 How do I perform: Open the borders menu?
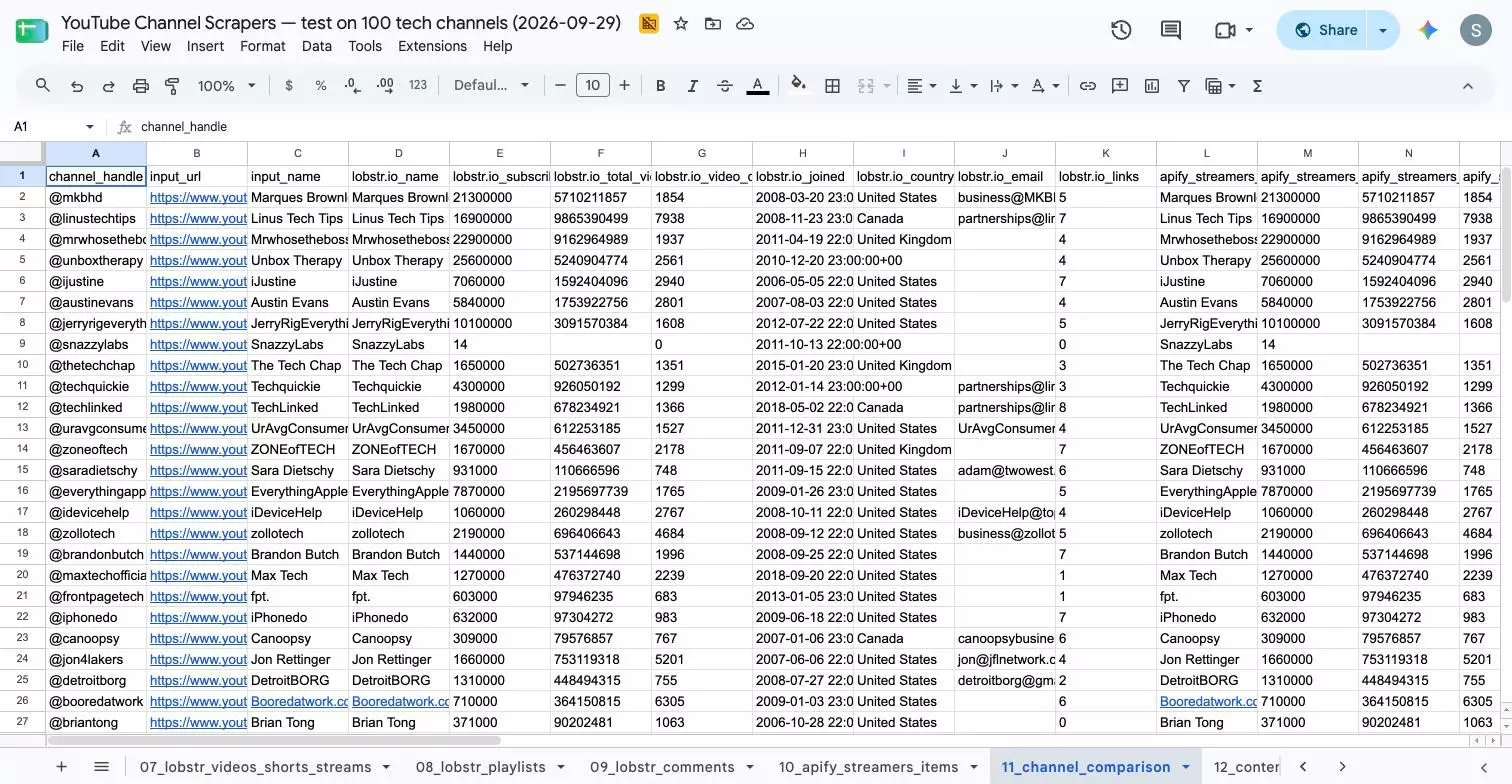[832, 86]
